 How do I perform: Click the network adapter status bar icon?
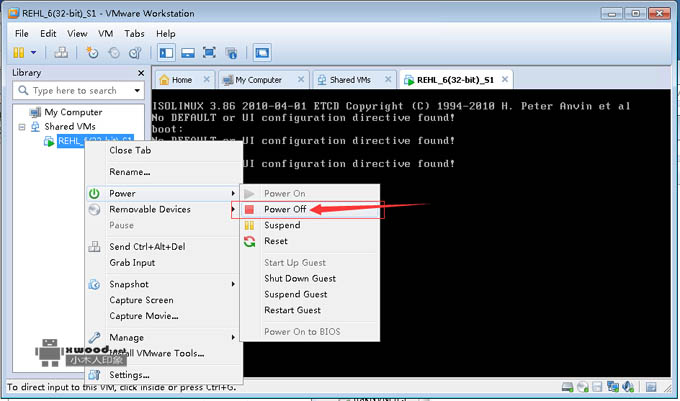[x=613, y=387]
